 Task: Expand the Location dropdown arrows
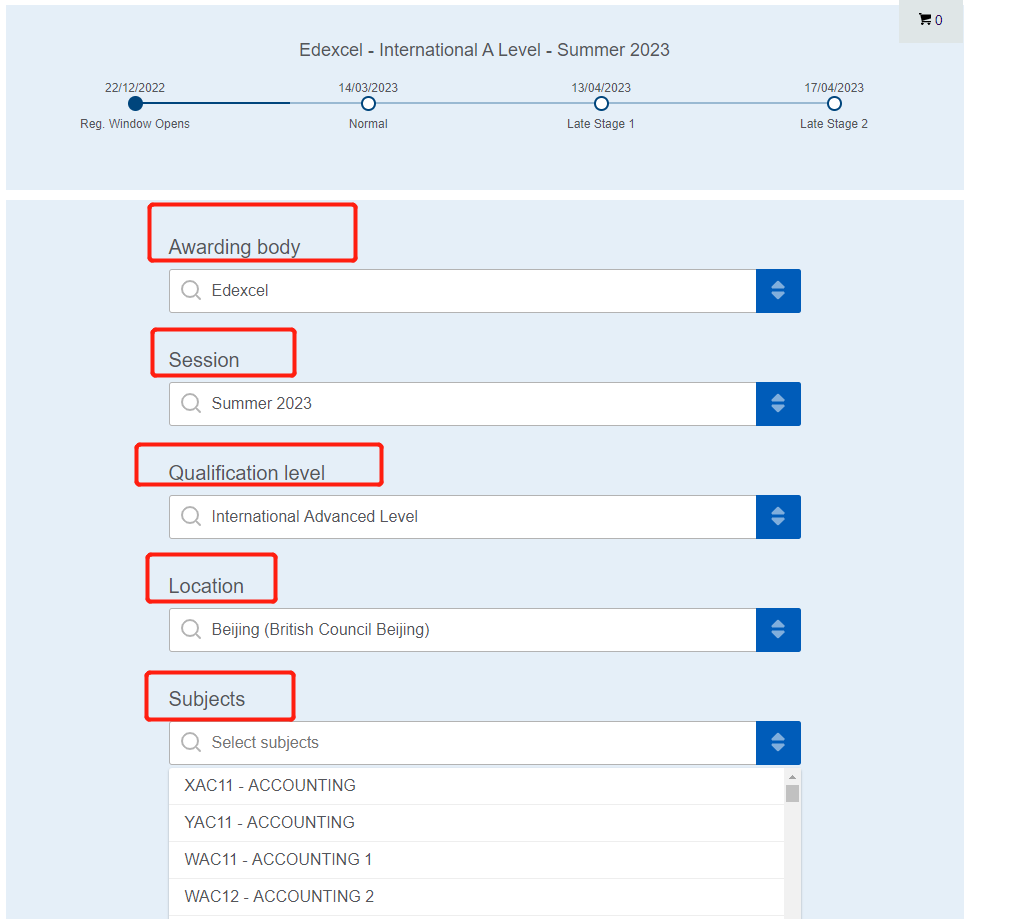click(x=778, y=630)
